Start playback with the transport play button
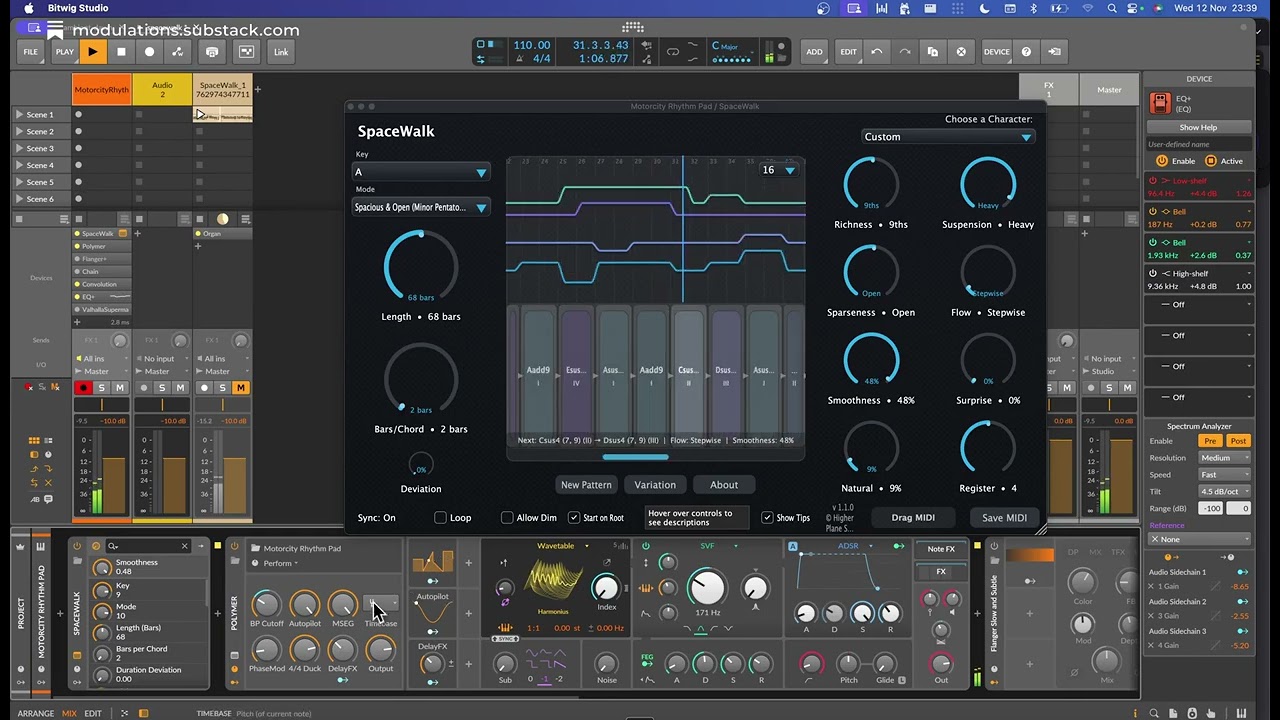Viewport: 1280px width, 720px height. (x=92, y=52)
